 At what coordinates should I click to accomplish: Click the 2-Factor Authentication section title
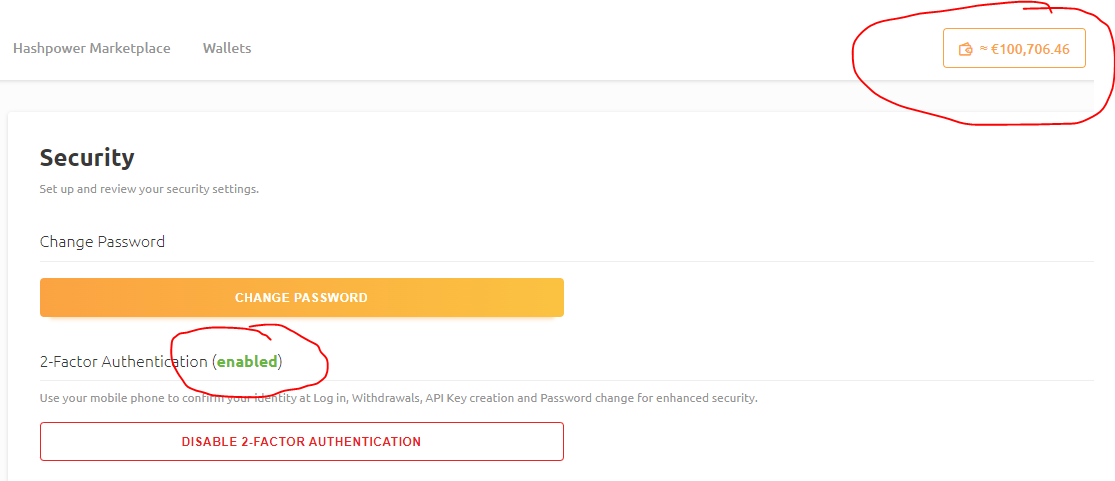[x=124, y=361]
